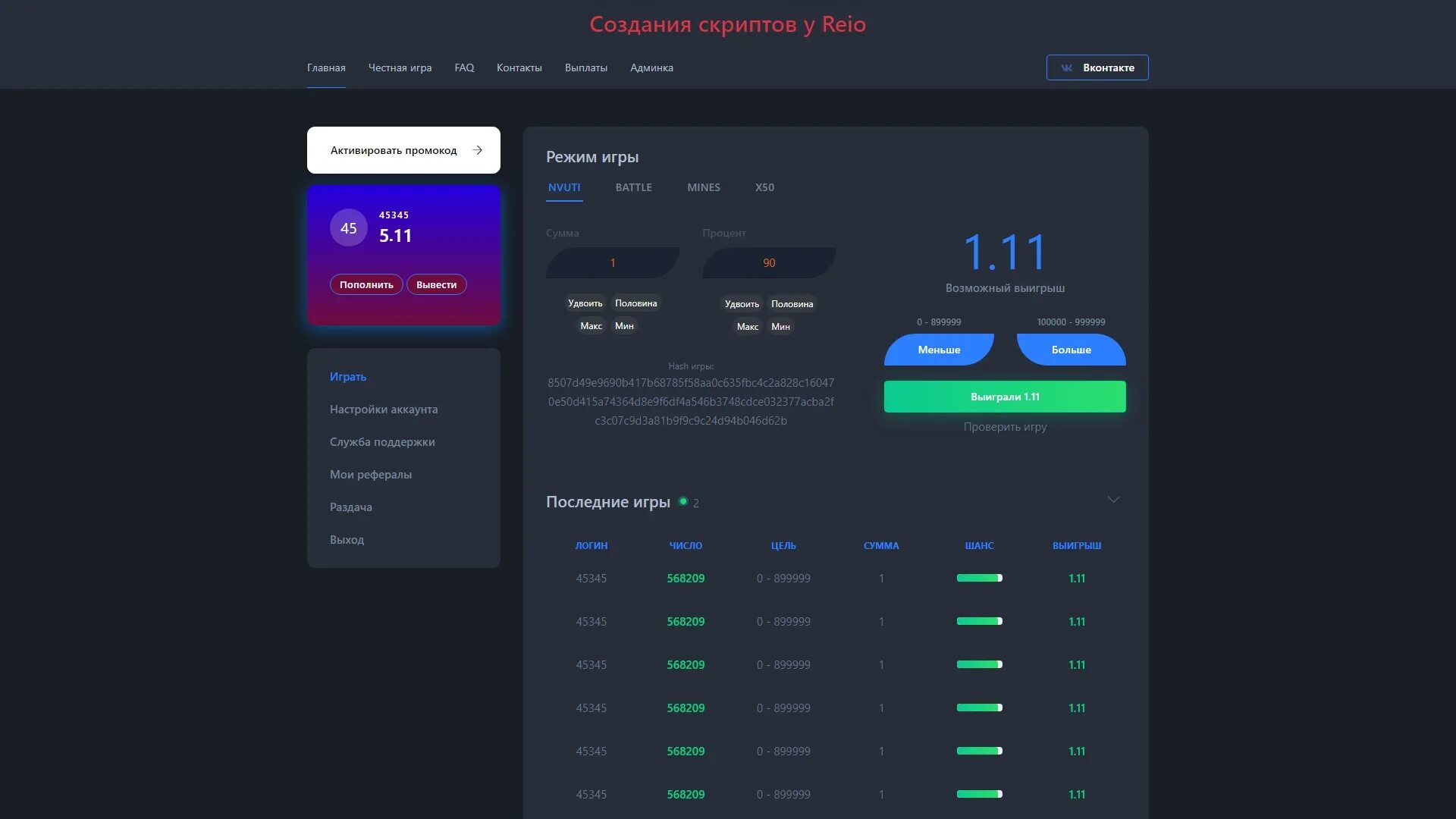1456x819 pixels.
Task: Click the 100000 - 999999 range above Больше
Action: click(1071, 322)
